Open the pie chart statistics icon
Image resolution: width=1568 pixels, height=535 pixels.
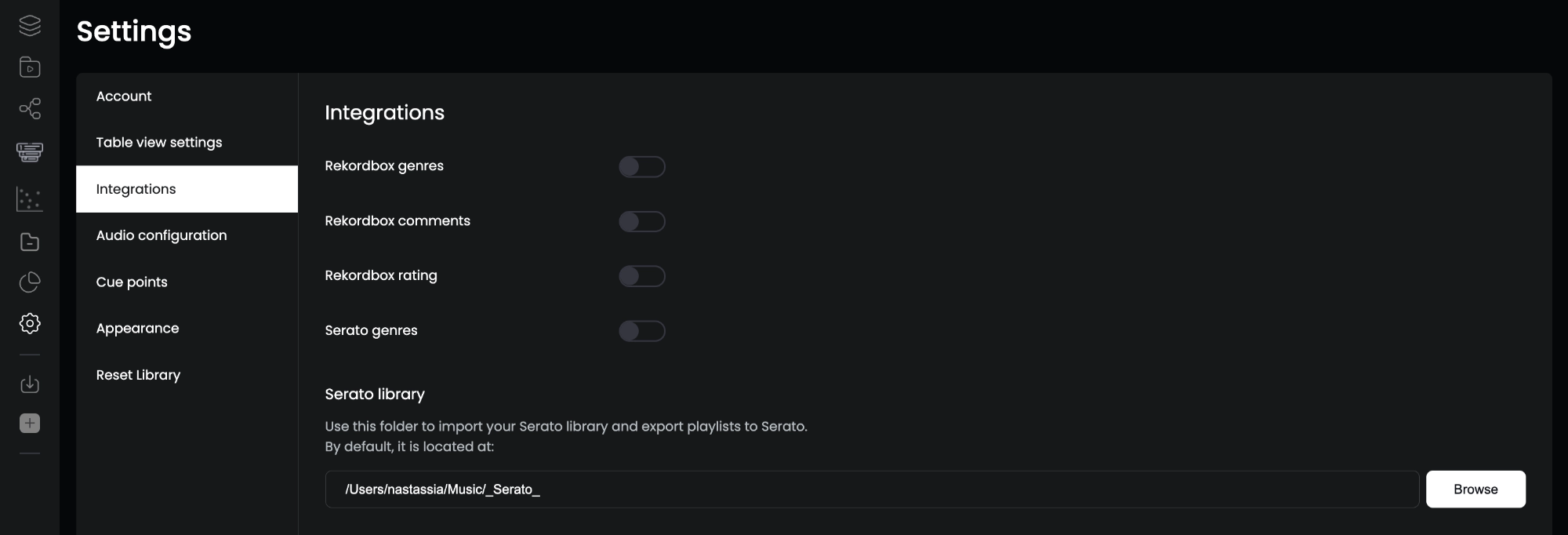[30, 282]
